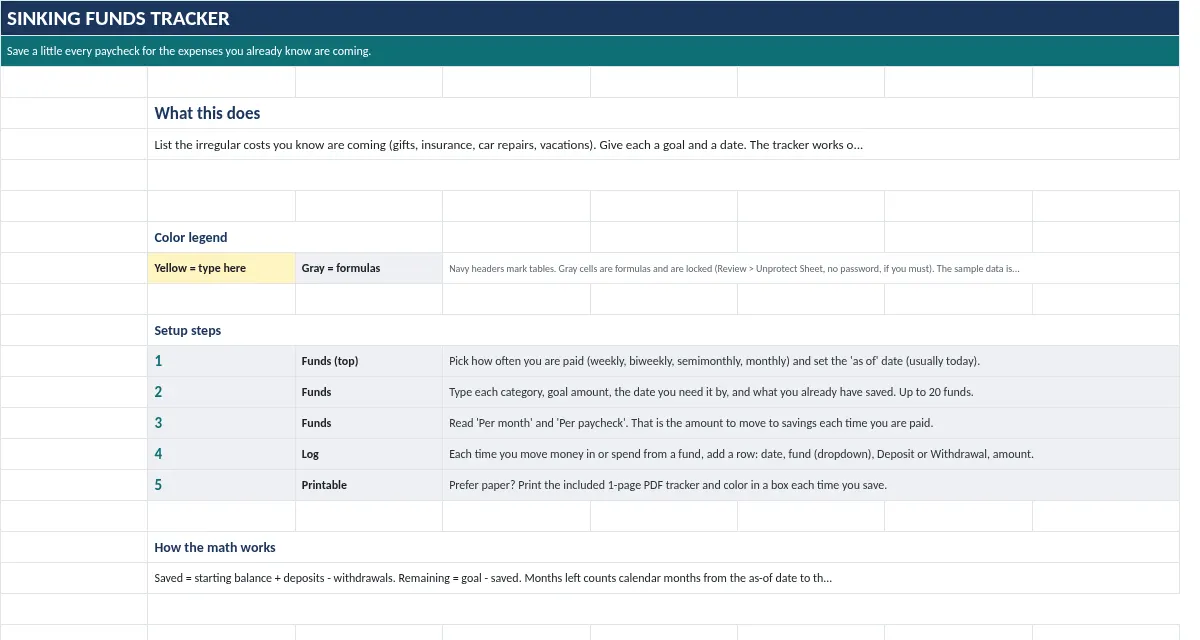Select the 'Funds (top)' cell
This screenshot has width=1200, height=640.
point(369,361)
